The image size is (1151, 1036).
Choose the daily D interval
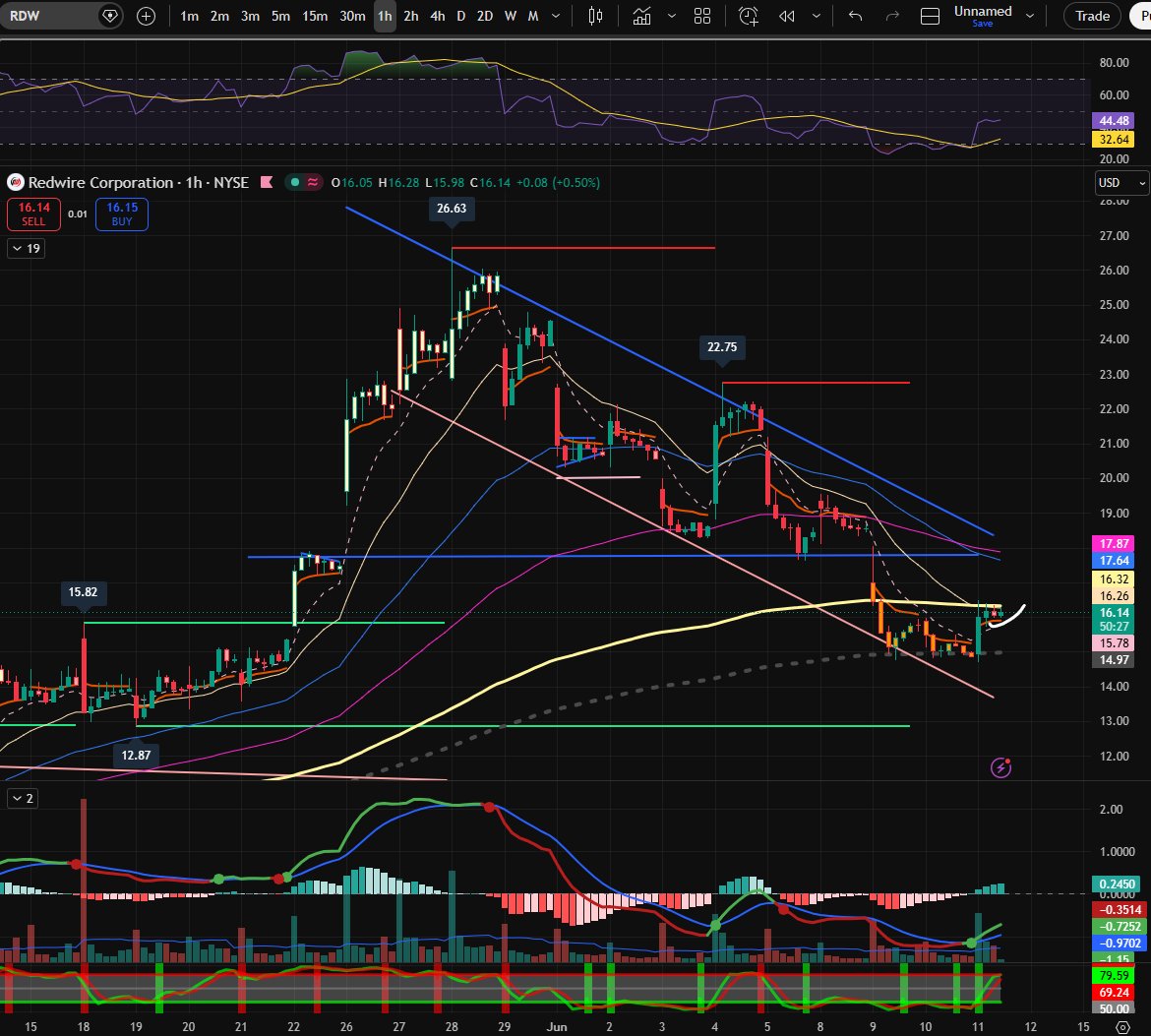tap(461, 16)
